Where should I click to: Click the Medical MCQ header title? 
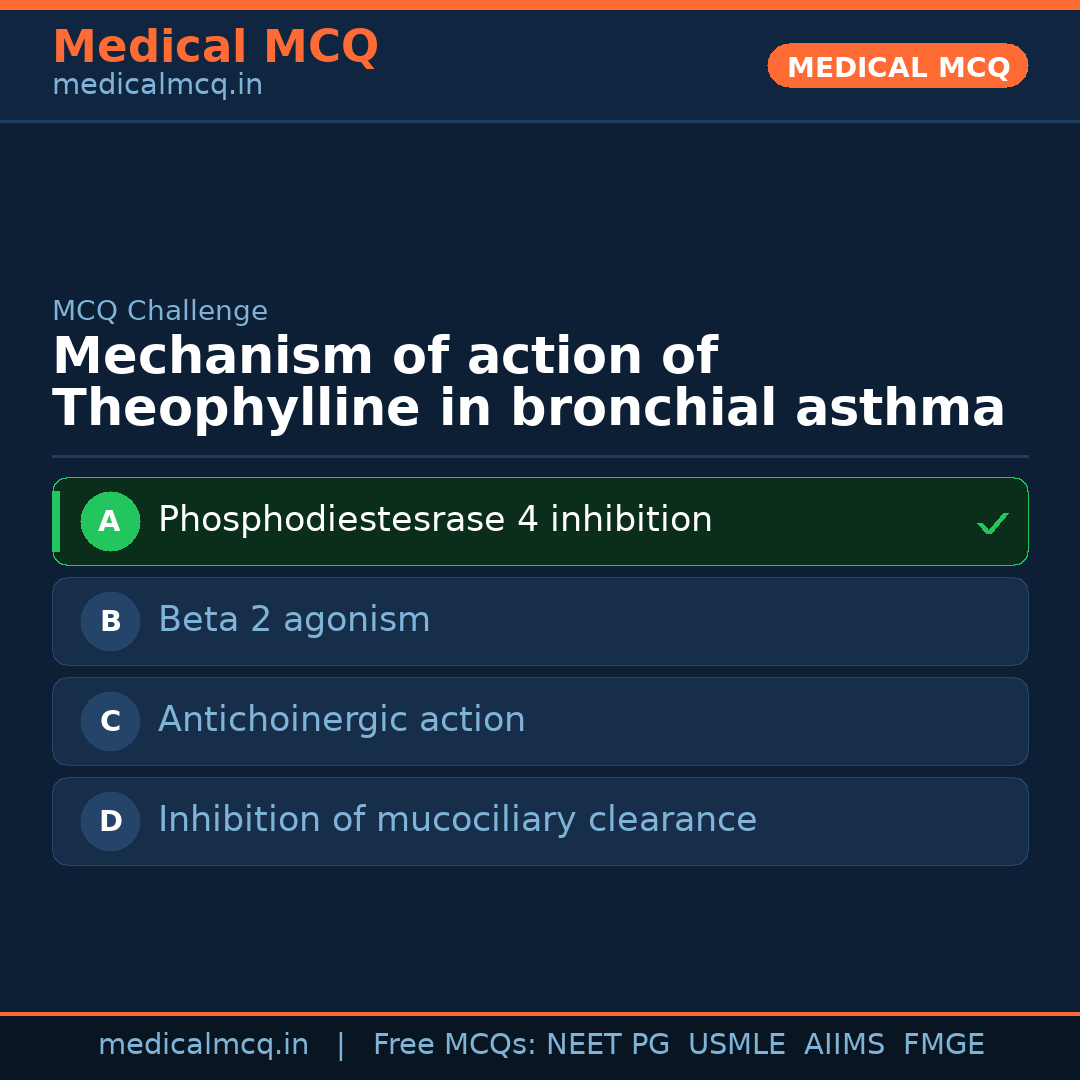pos(215,46)
